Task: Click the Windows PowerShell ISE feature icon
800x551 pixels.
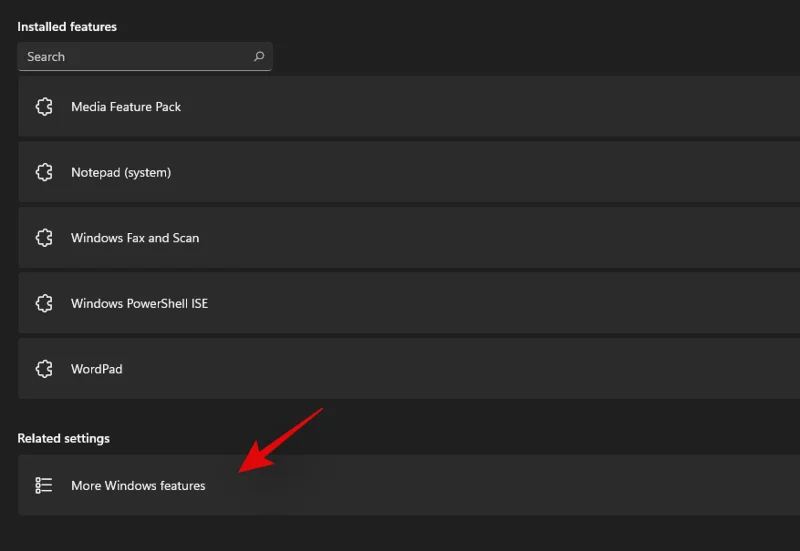Action: click(44, 304)
